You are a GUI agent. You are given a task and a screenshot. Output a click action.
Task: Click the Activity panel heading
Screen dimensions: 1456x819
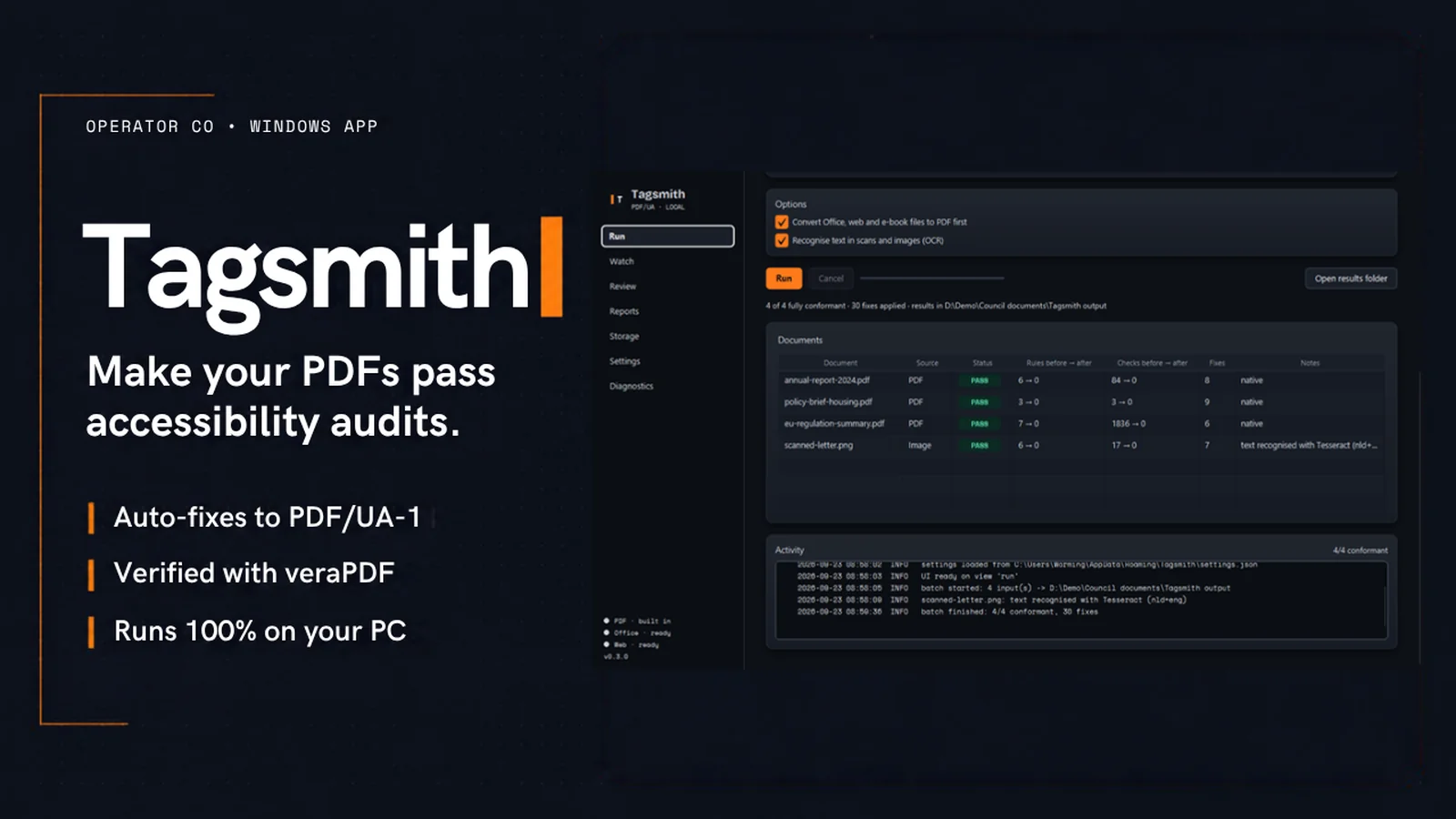point(789,551)
